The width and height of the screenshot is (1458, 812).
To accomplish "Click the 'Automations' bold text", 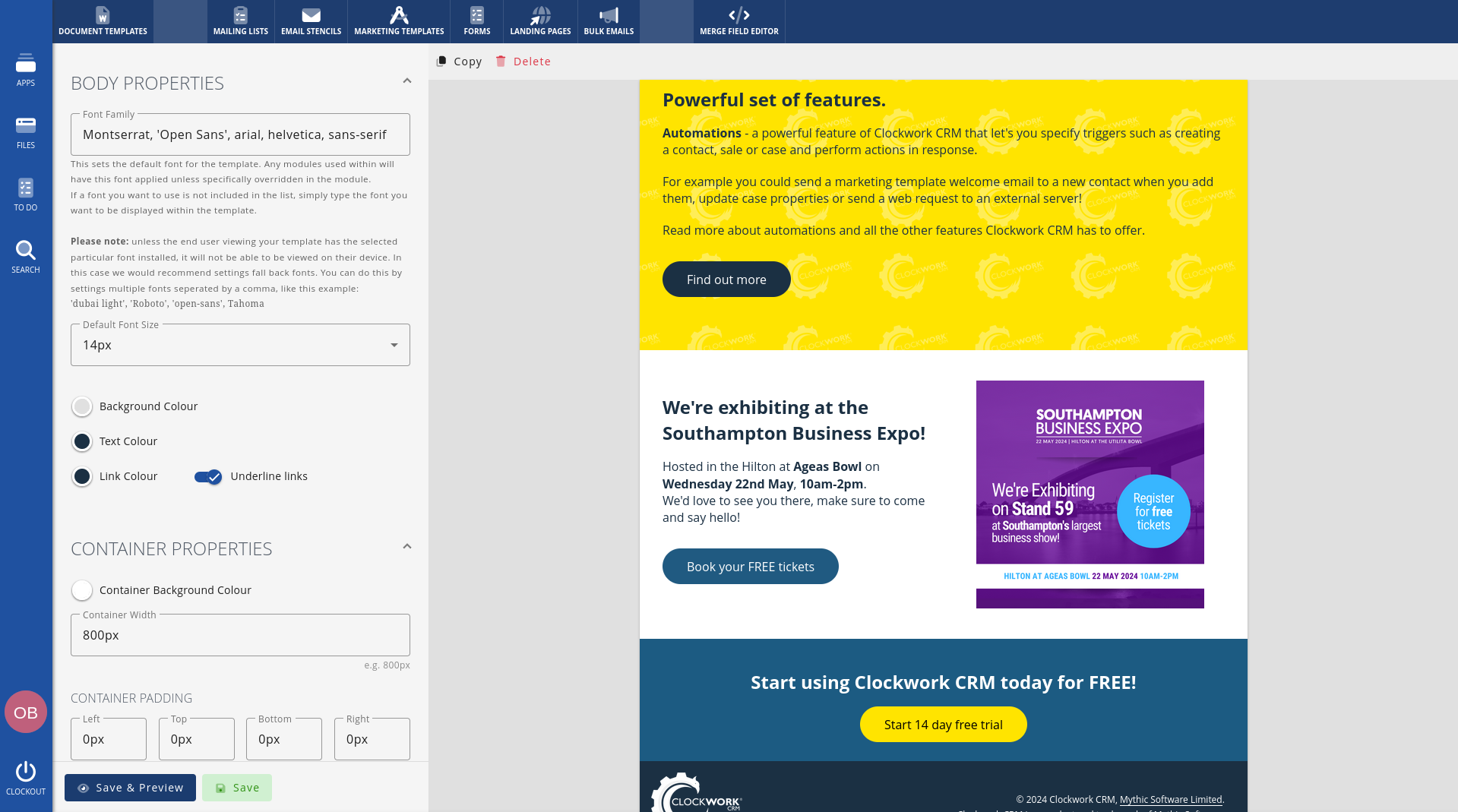I will point(702,133).
